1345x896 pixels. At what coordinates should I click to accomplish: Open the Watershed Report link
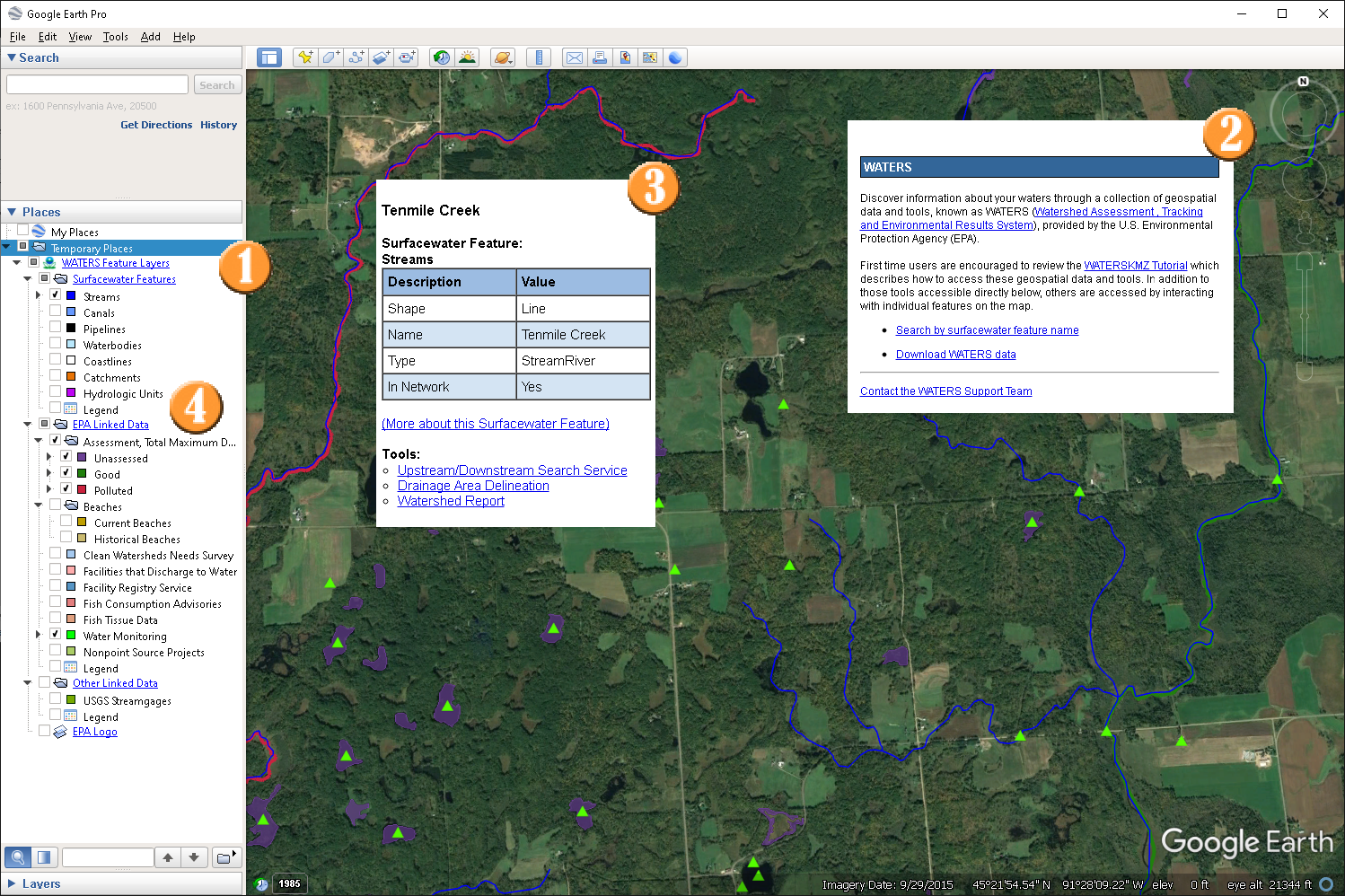click(x=451, y=501)
